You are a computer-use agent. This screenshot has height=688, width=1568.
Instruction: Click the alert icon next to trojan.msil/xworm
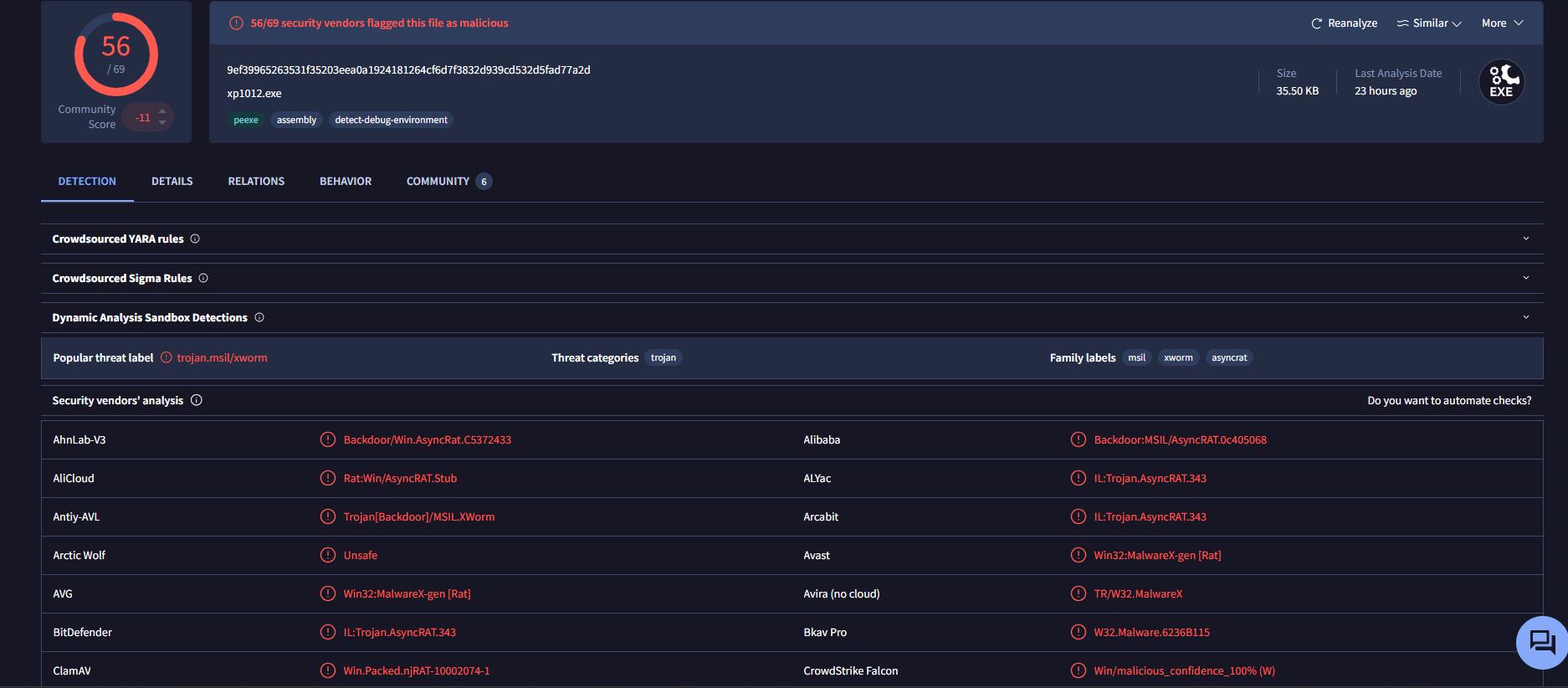[x=167, y=357]
